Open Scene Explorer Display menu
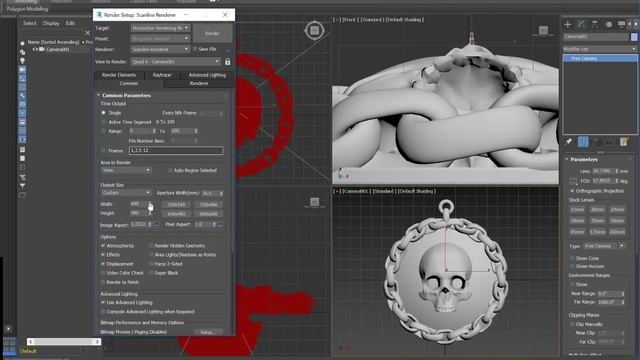The image size is (640, 360). tap(51, 23)
